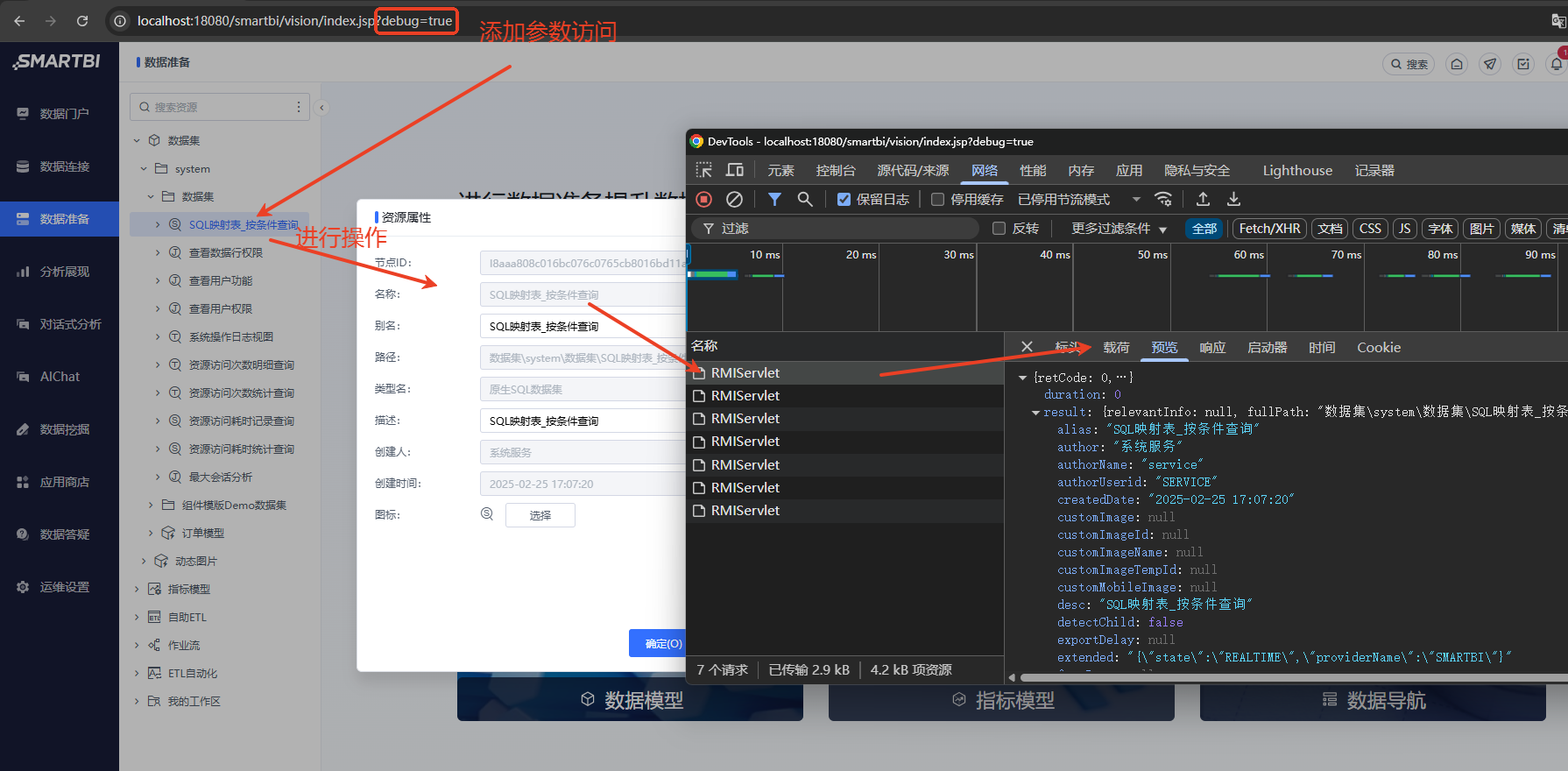Click 确定(O) button in dialog
The height and width of the screenshot is (771, 1568).
tap(658, 643)
